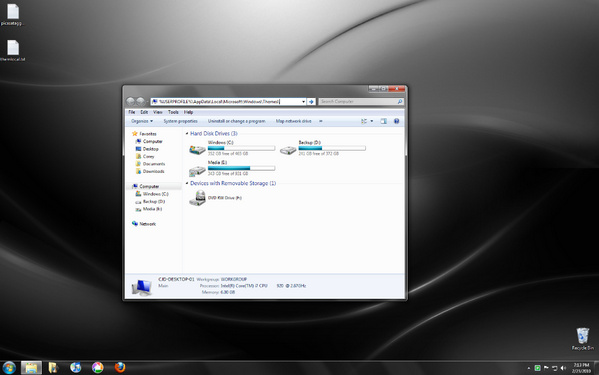Screen dimensions: 599x375
Task: Collapse the Hard Disk Drives group
Action: [x=187, y=134]
